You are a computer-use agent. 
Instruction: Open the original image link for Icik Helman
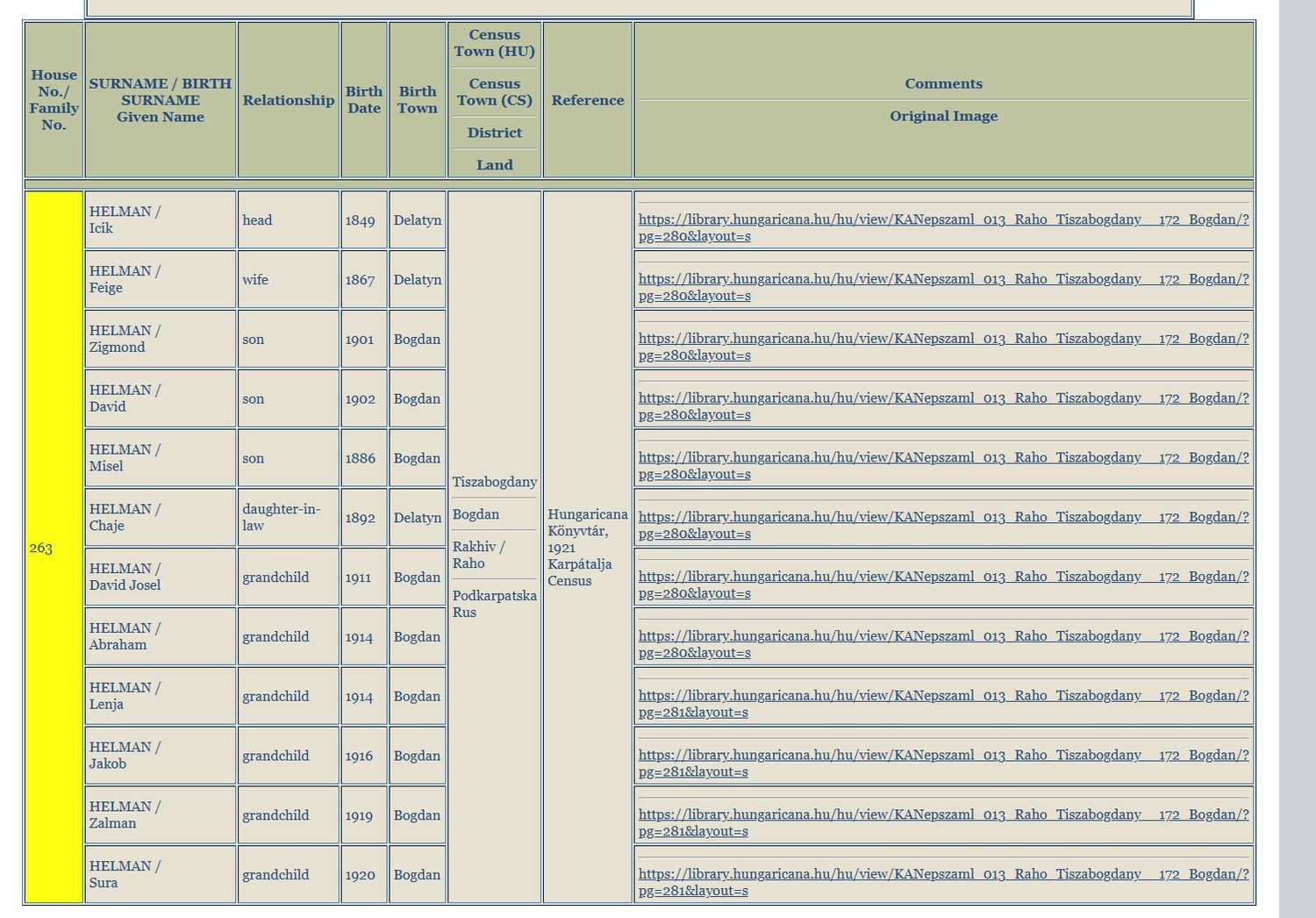point(943,228)
